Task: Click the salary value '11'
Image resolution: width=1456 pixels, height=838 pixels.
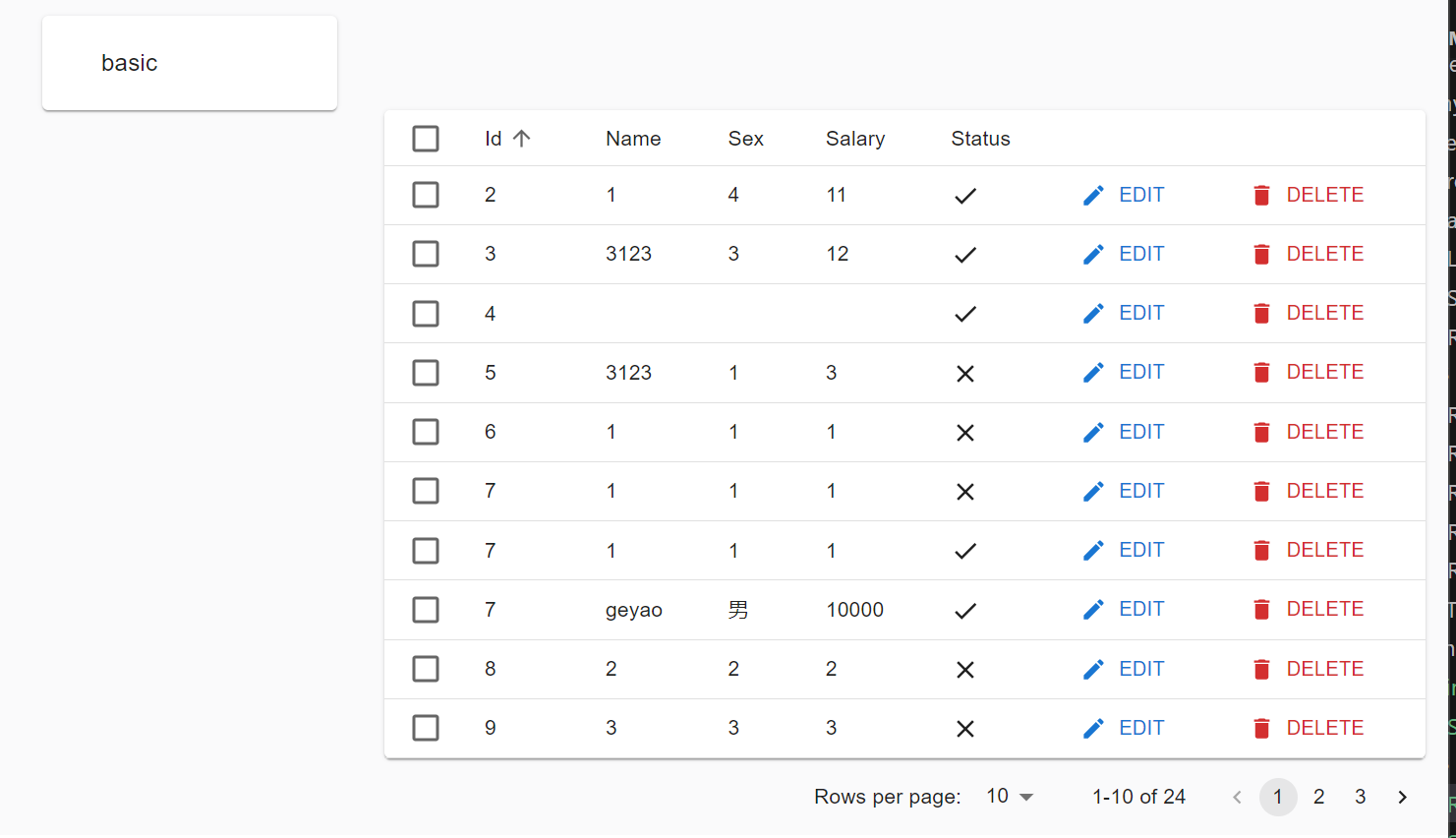Action: [837, 195]
